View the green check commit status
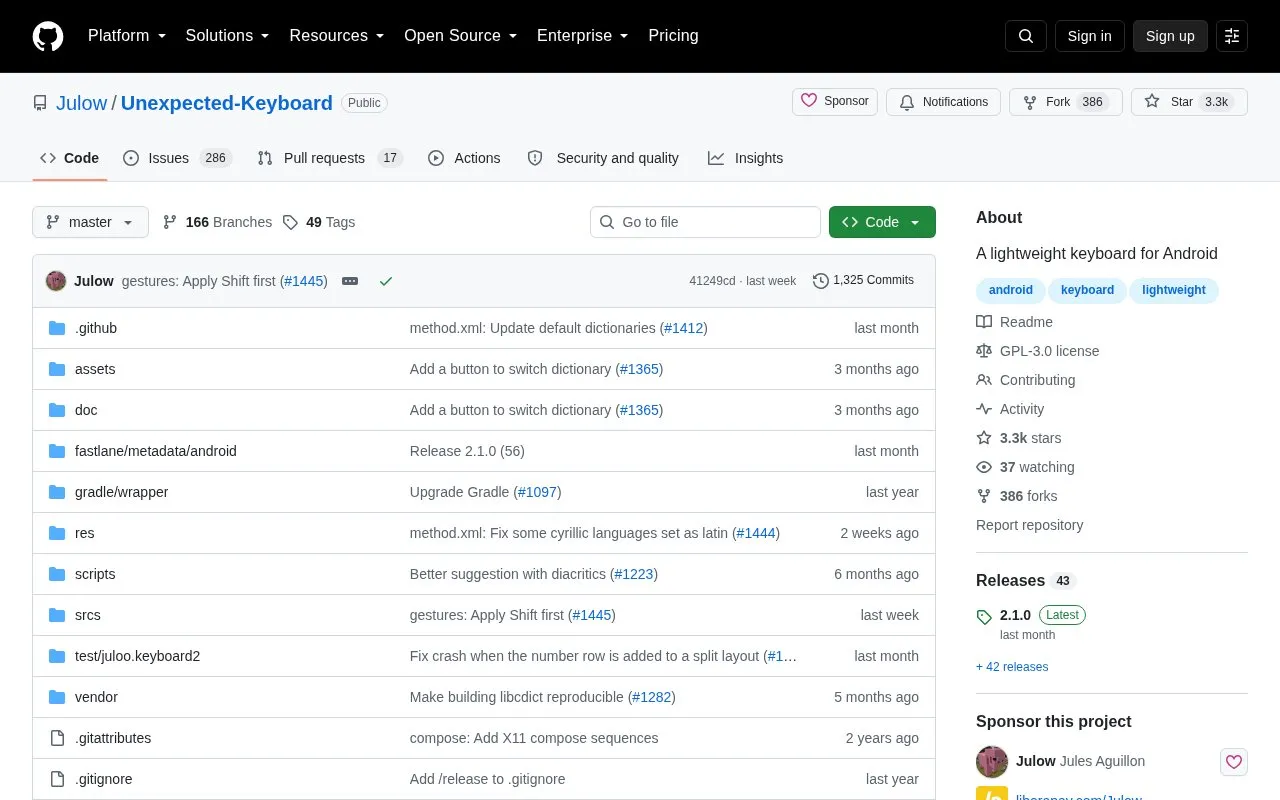Image resolution: width=1280 pixels, height=800 pixels. tap(386, 281)
